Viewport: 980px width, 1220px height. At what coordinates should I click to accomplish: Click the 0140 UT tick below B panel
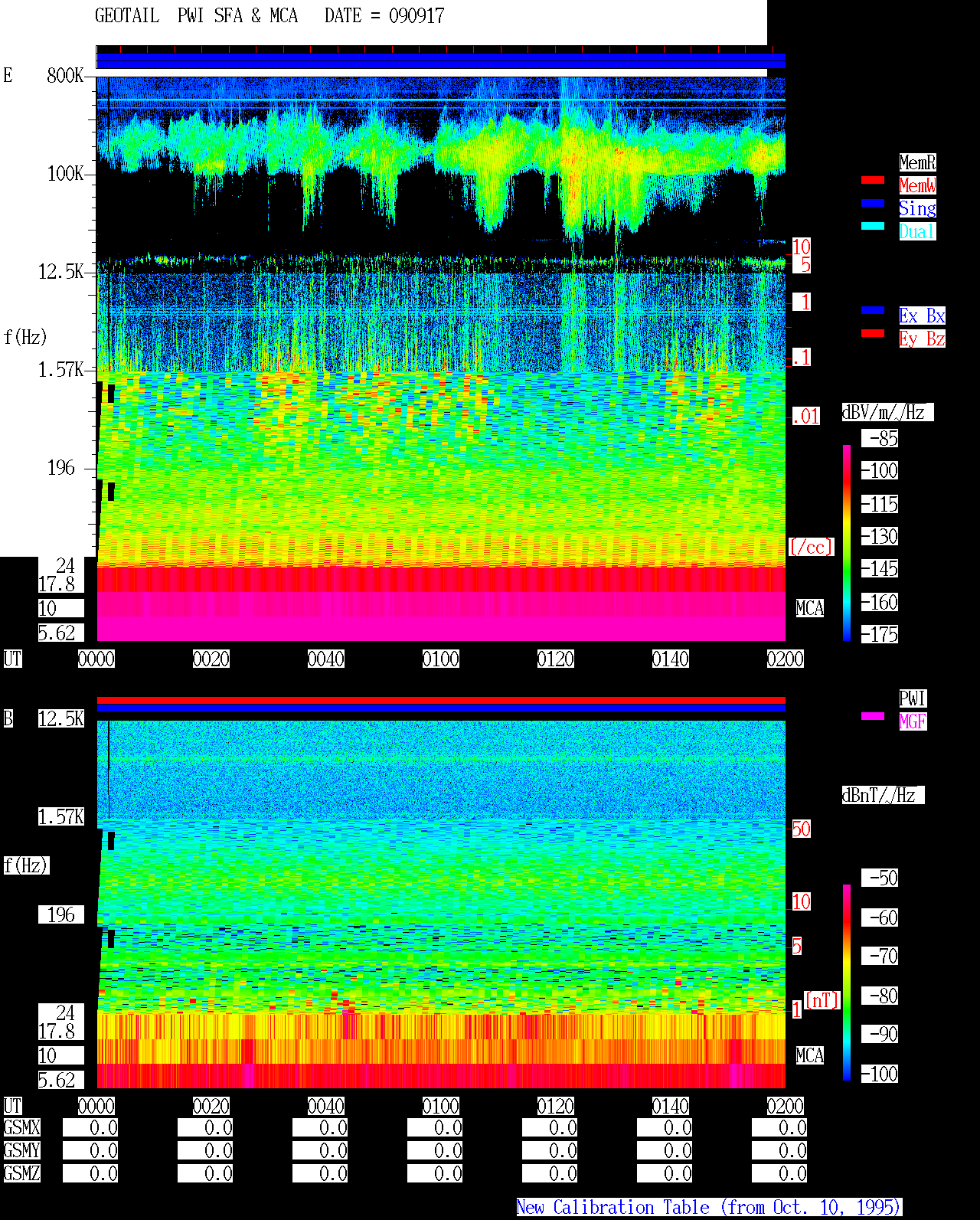point(671,1107)
